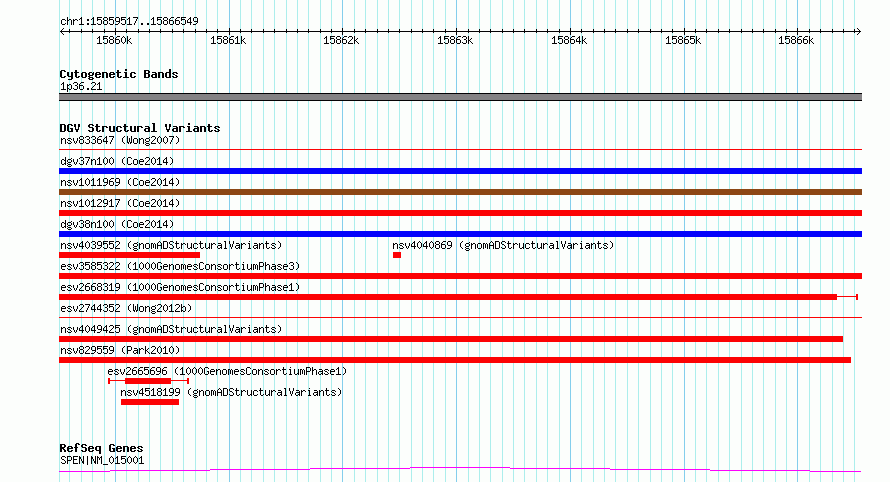
Task: Select the red nsv1012917 variant bar
Action: point(460,213)
